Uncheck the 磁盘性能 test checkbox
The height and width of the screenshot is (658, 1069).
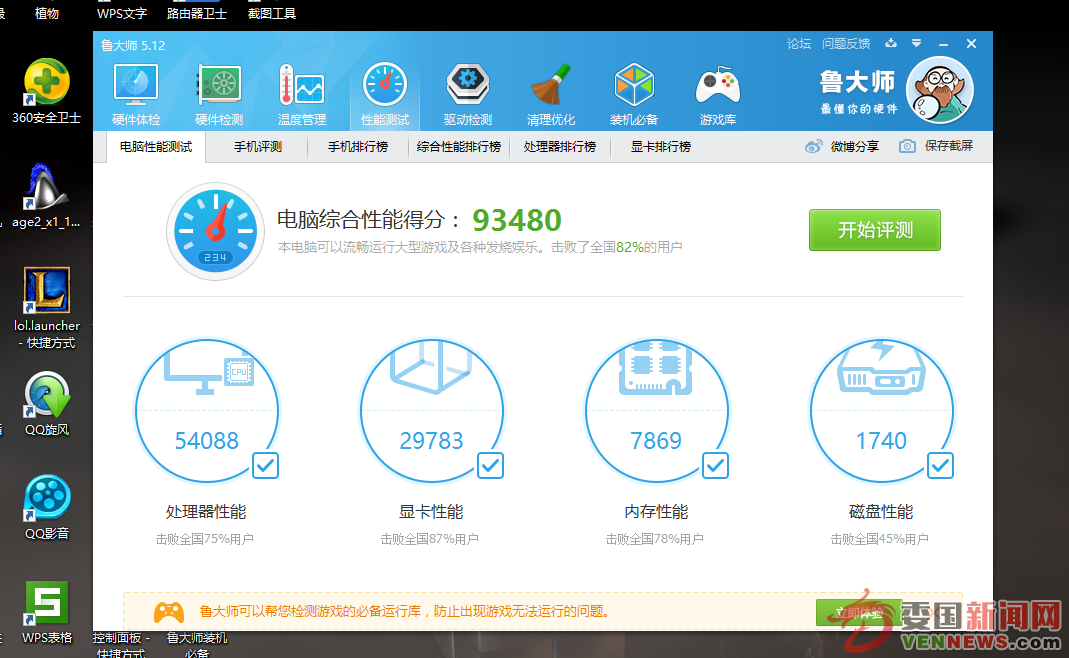coord(940,466)
